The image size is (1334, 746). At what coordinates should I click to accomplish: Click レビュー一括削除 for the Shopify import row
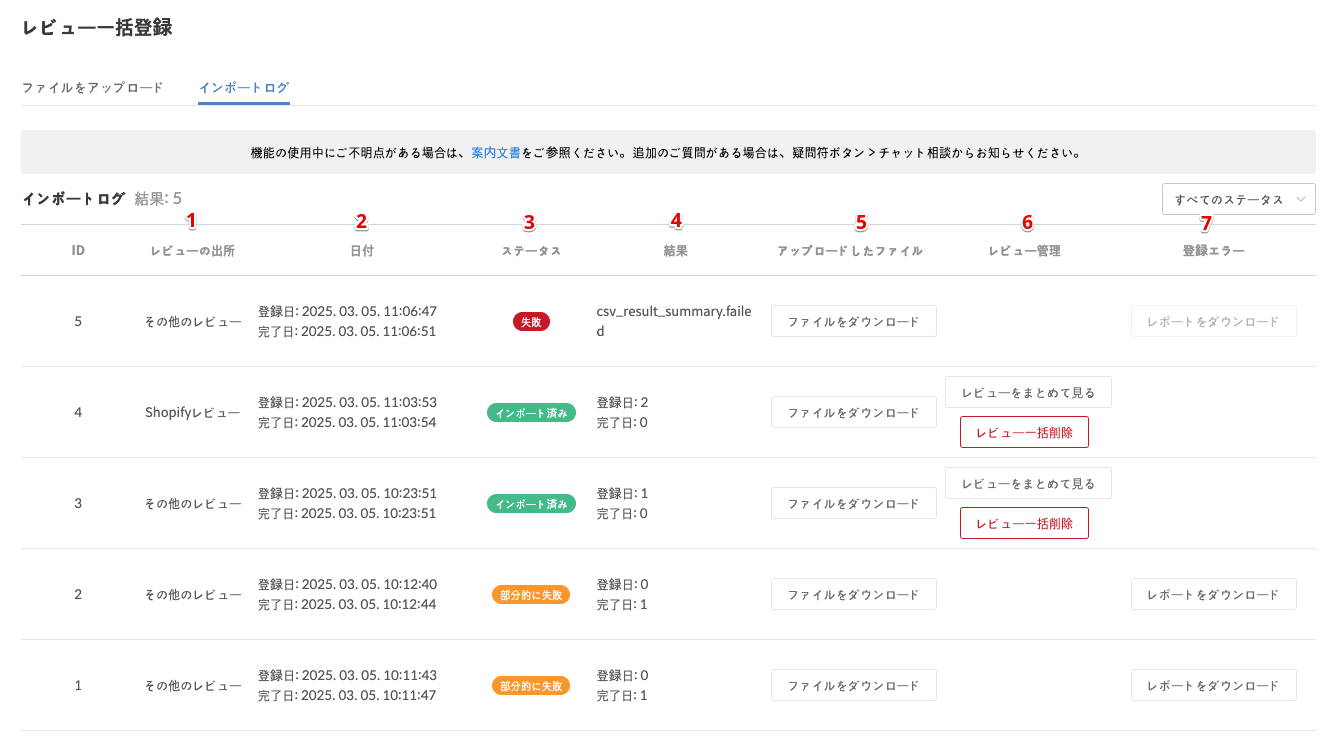pos(1023,432)
